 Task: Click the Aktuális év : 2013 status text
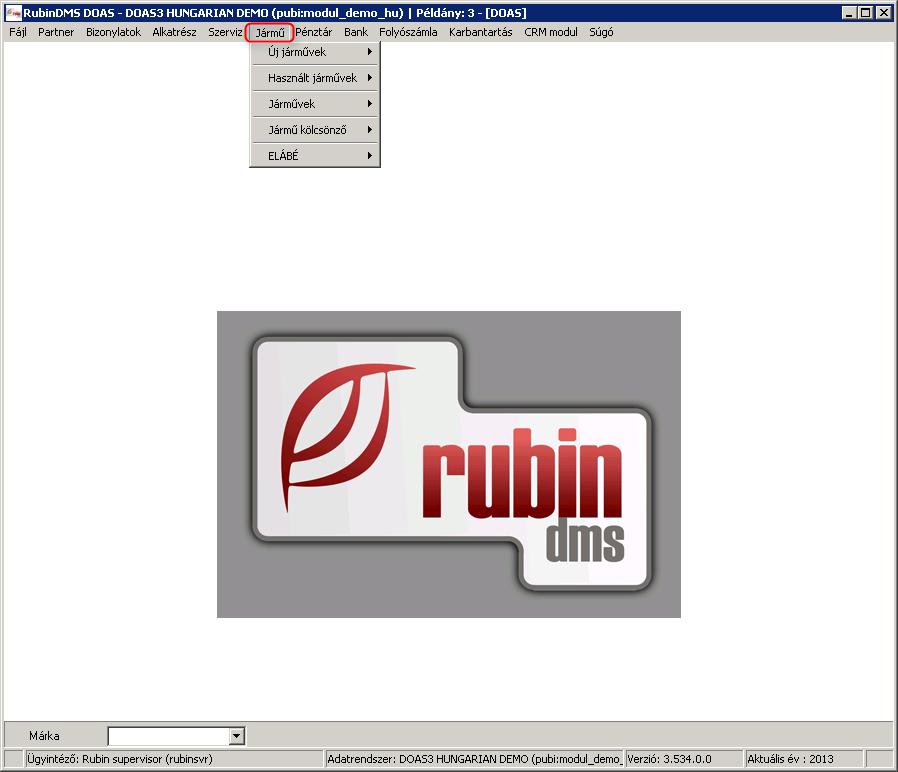pos(790,759)
